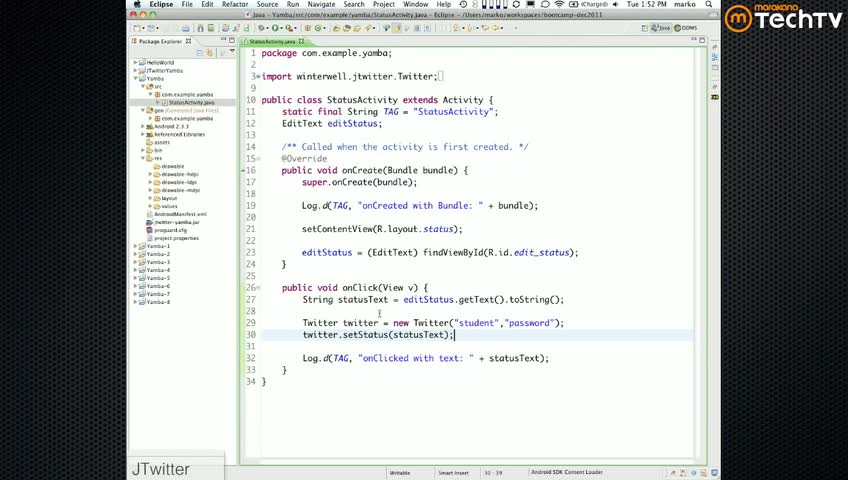This screenshot has width=848, height=480.
Task: Open the Refactor menu
Action: pyautogui.click(x=235, y=4)
